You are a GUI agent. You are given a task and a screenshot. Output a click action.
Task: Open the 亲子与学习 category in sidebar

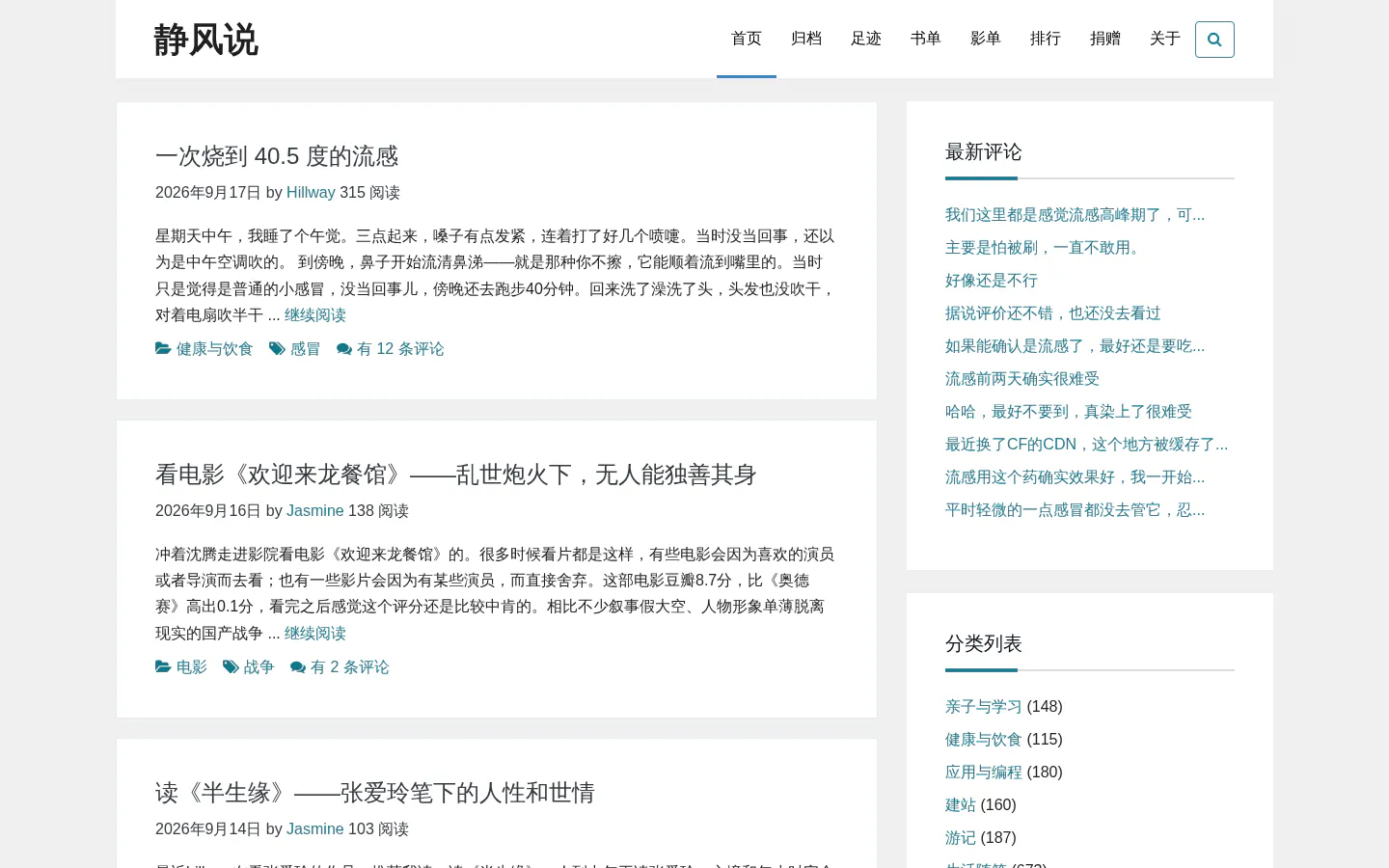[984, 707]
